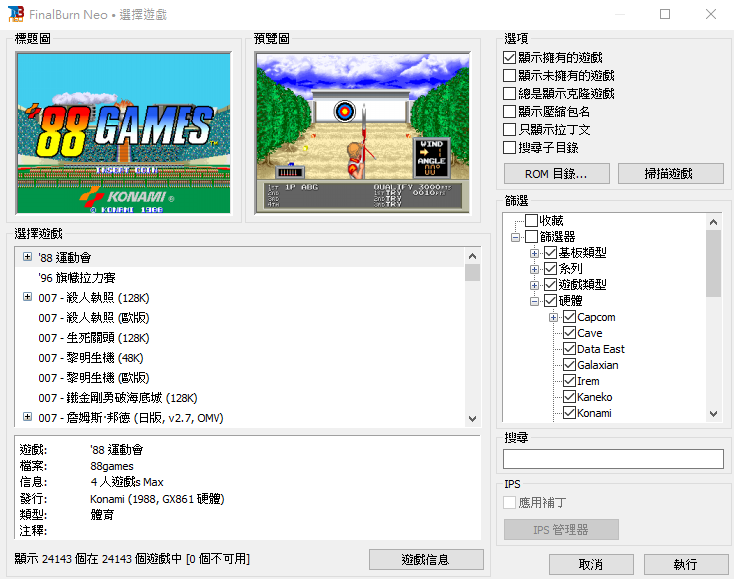Screen dimensions: 734x579
Task: Expand the 基板類型 tree node
Action: pyautogui.click(x=534, y=253)
